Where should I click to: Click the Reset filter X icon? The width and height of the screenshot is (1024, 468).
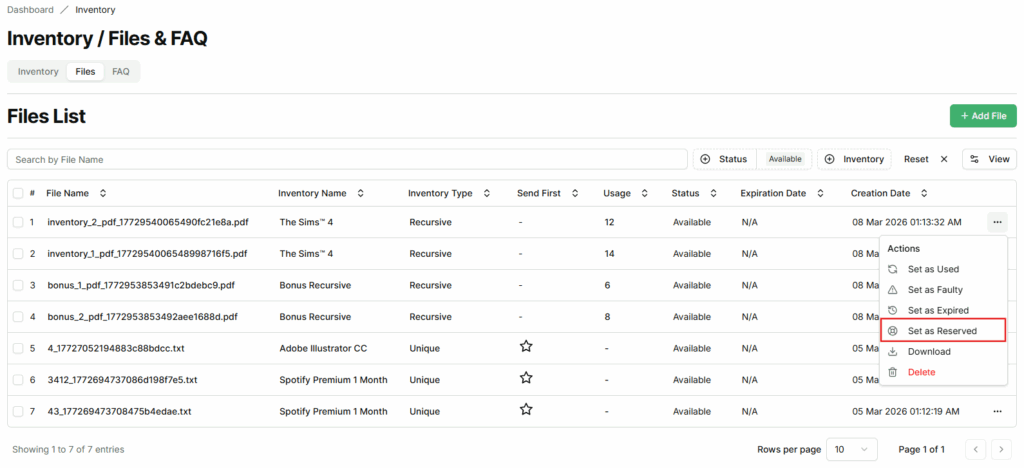(x=943, y=159)
